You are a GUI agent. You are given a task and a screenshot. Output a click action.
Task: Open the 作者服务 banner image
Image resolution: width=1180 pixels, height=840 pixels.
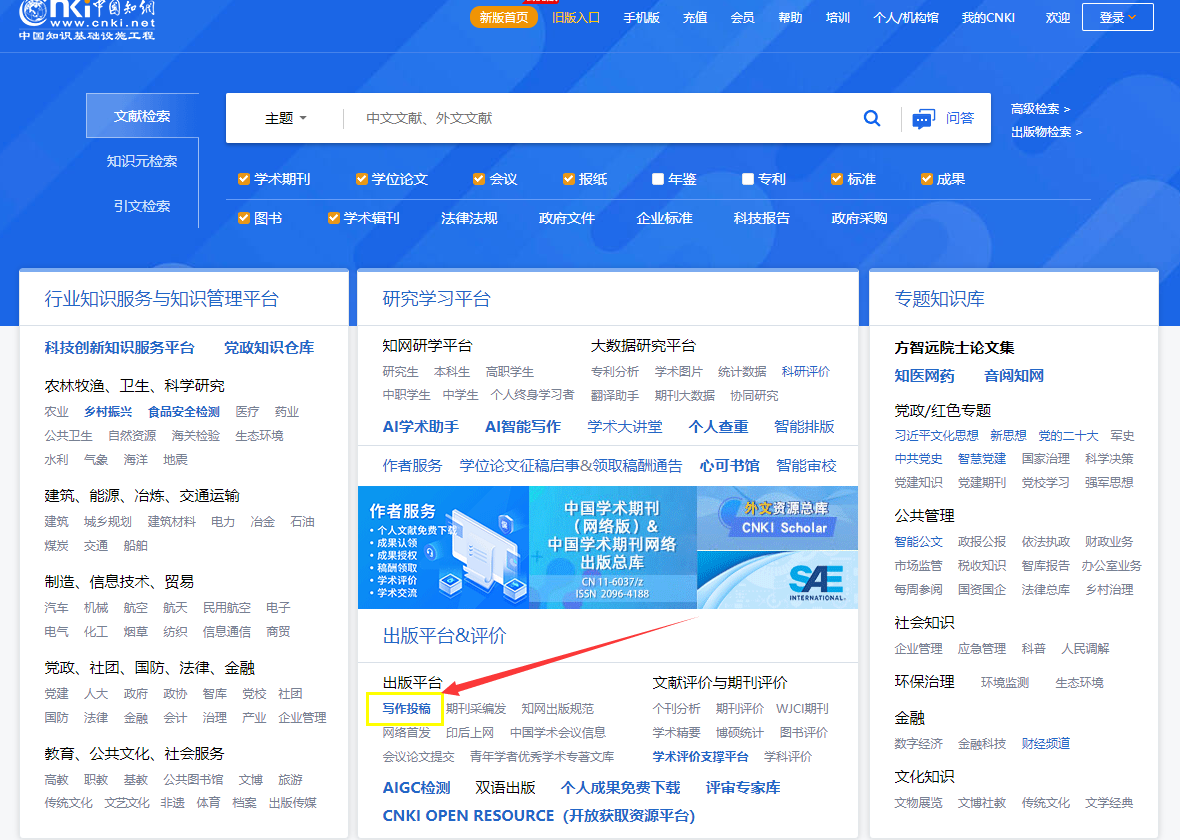(443, 547)
